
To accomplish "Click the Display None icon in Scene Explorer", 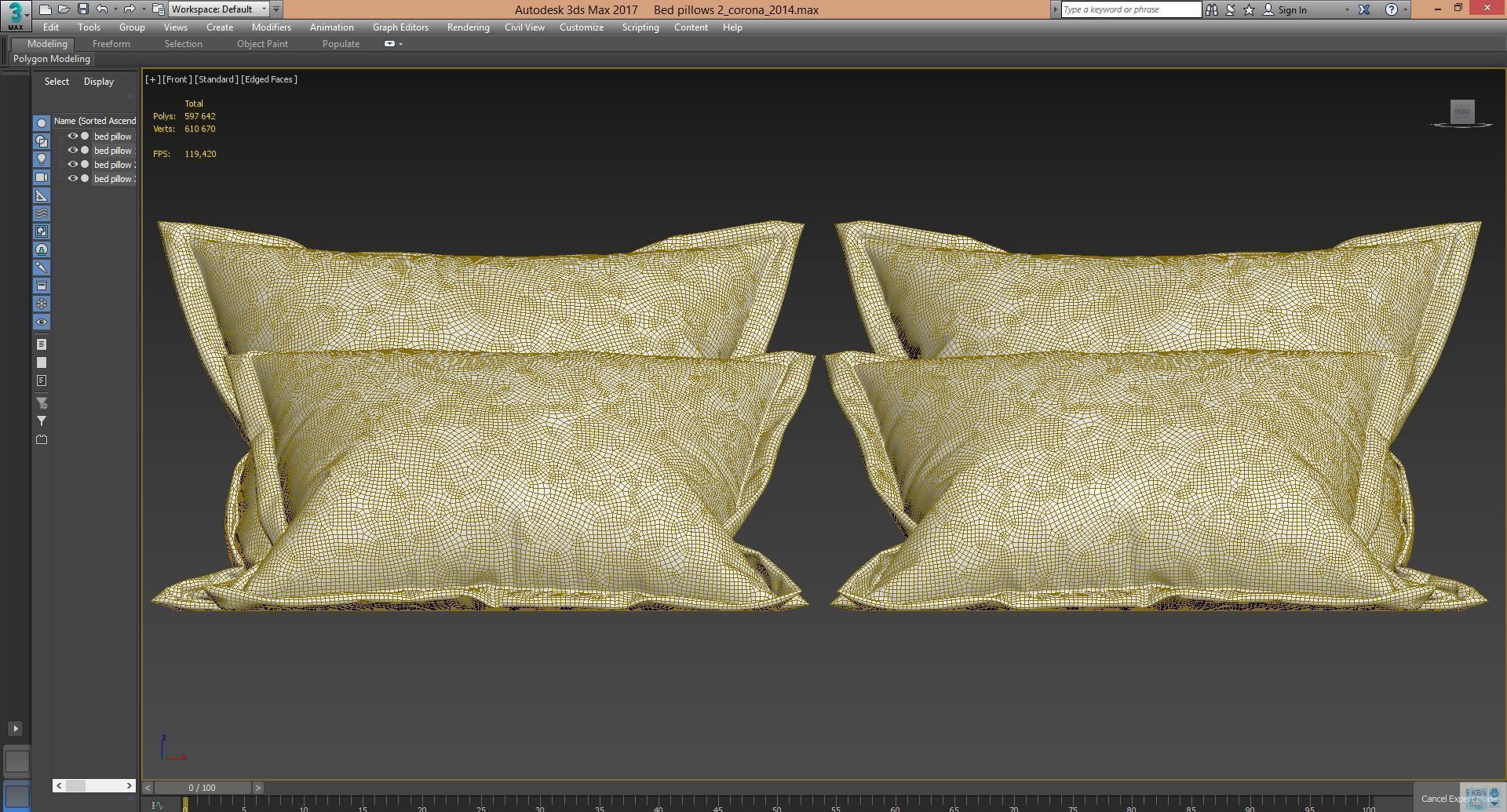I will point(42,362).
